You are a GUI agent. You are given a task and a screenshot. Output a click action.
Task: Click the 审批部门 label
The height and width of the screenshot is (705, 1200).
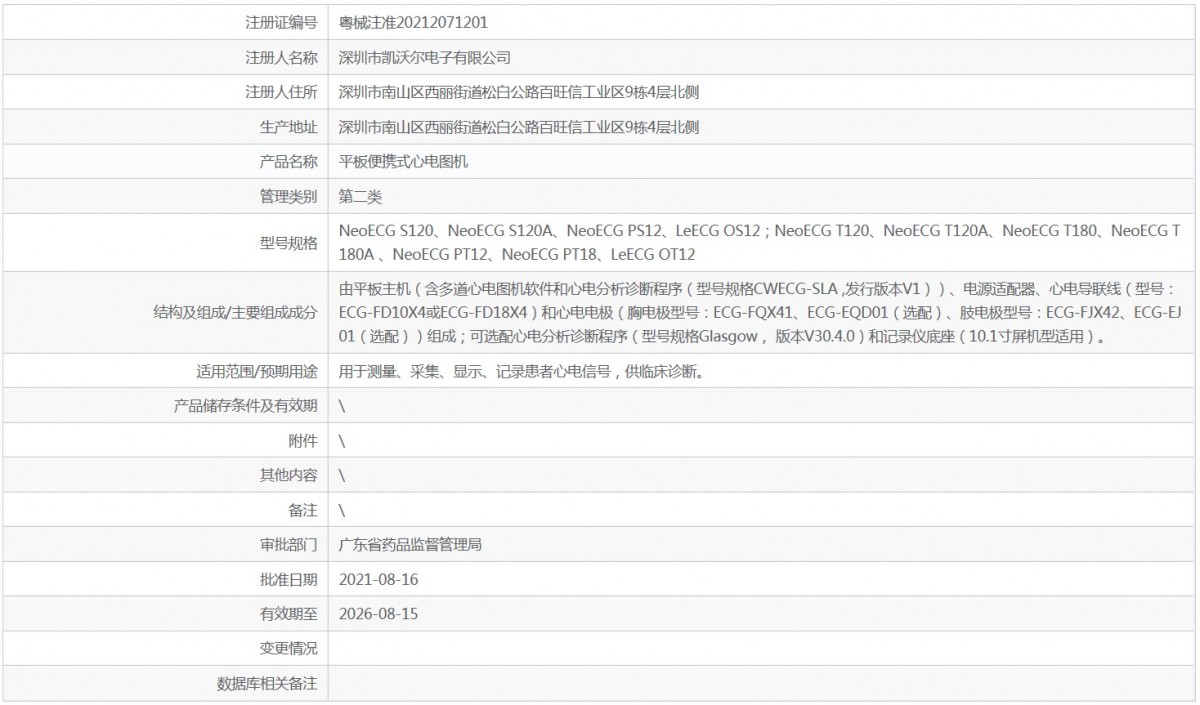coord(288,544)
